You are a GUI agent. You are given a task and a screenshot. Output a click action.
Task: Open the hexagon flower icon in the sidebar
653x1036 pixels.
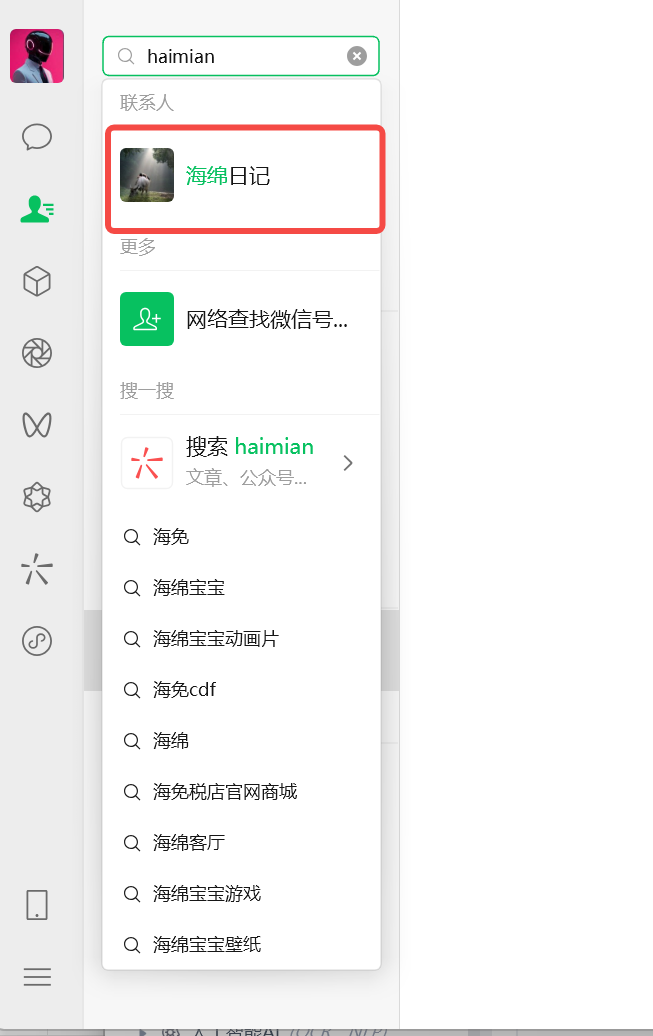click(37, 497)
